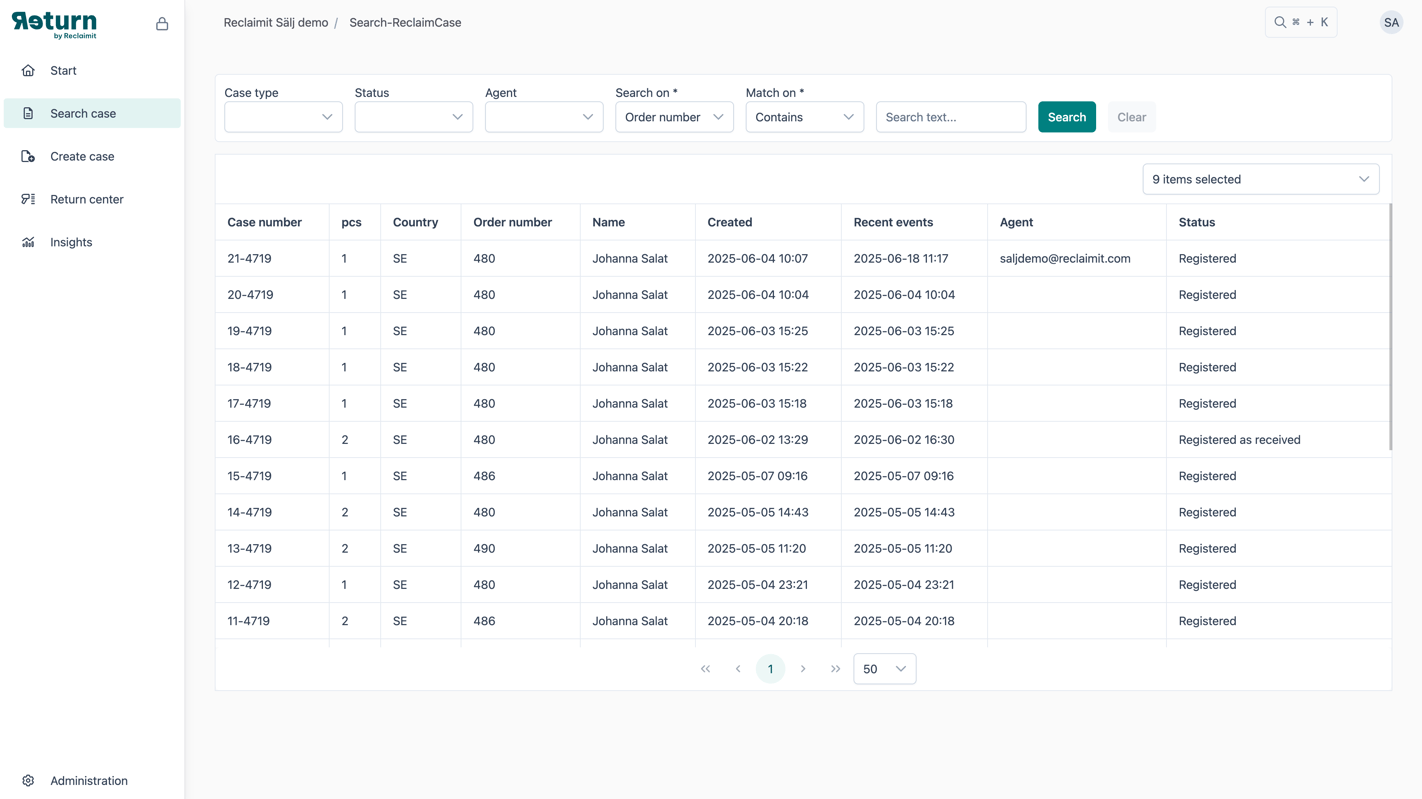Expand the Case type dropdown
Screen dimensions: 1422x799
tap(283, 117)
